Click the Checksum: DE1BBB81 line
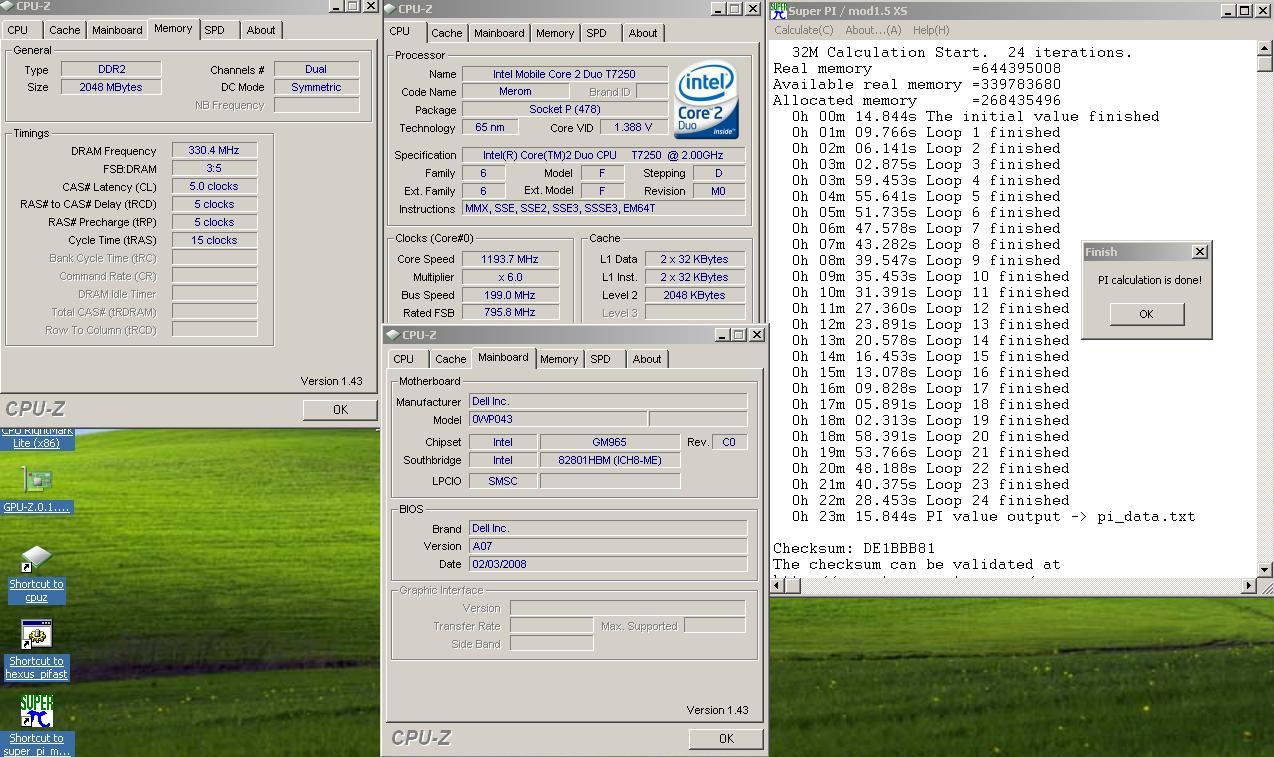Image resolution: width=1274 pixels, height=757 pixels. (854, 549)
